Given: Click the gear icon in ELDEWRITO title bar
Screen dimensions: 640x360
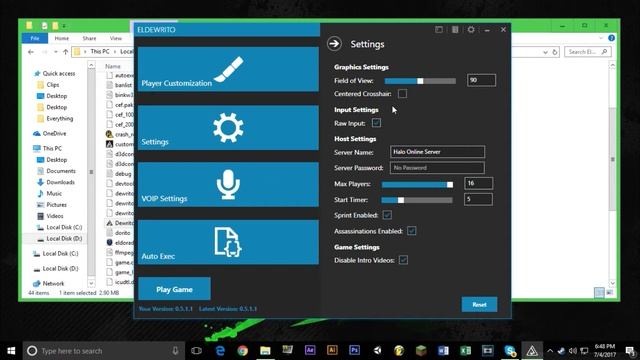Looking at the screenshot, I should pyautogui.click(x=471, y=29).
